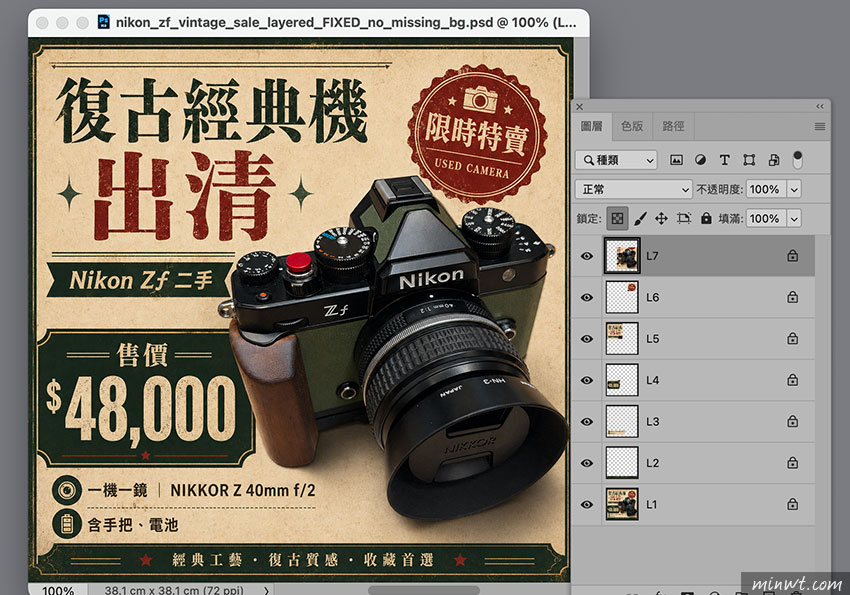Click lock icon on layer L3

click(x=793, y=421)
